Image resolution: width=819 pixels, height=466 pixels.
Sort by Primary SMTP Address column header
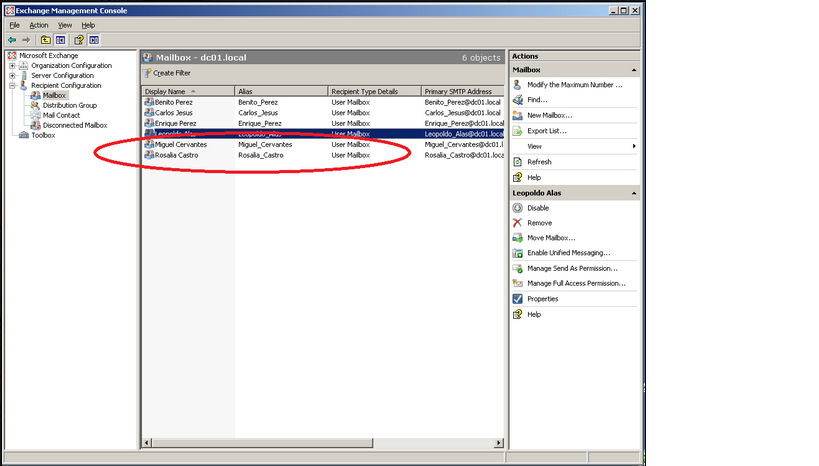coord(463,91)
